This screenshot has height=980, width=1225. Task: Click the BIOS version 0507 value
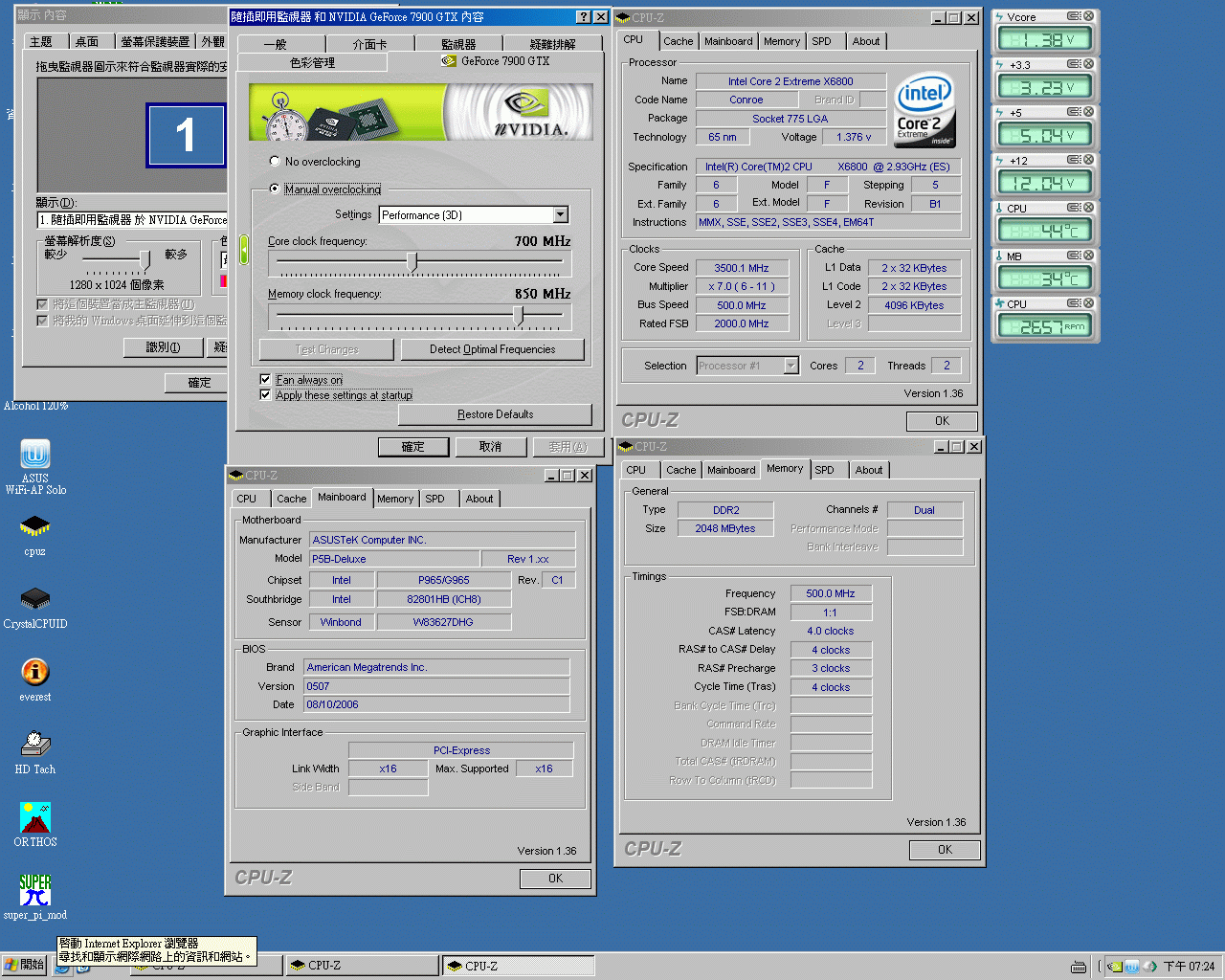(x=436, y=686)
